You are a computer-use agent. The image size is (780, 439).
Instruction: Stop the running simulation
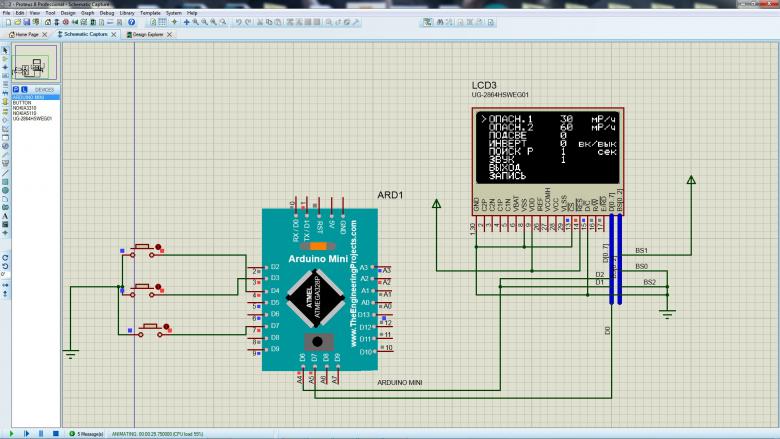click(x=55, y=433)
